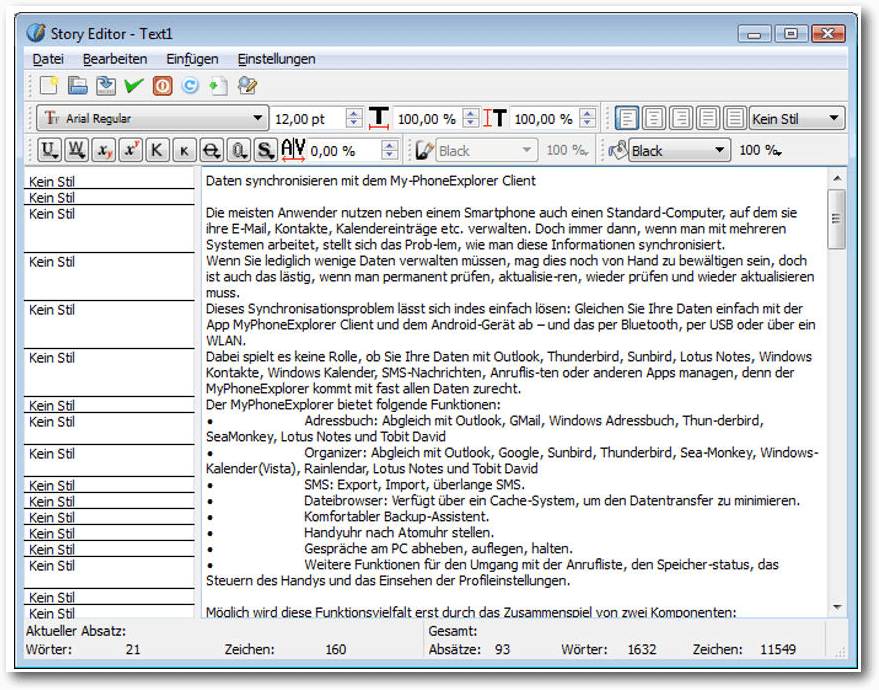The height and width of the screenshot is (690, 879).
Task: Open the Datei menu
Action: 48,58
